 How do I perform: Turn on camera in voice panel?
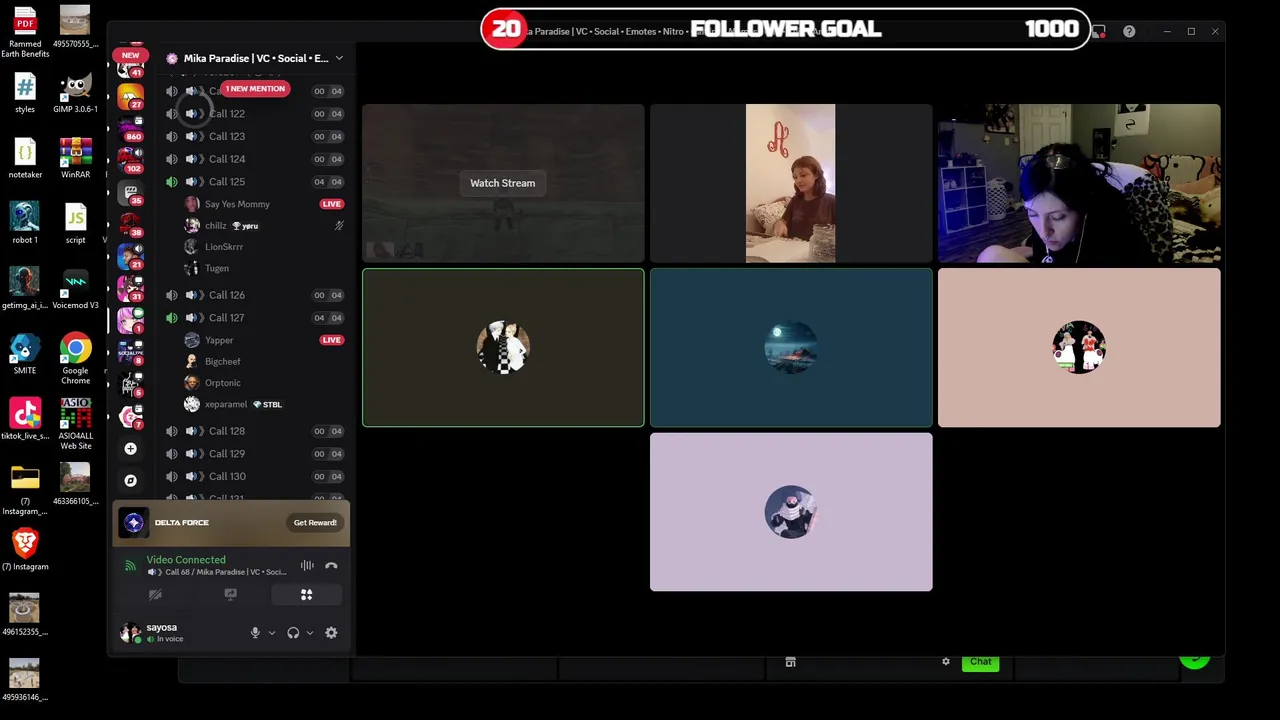click(155, 594)
